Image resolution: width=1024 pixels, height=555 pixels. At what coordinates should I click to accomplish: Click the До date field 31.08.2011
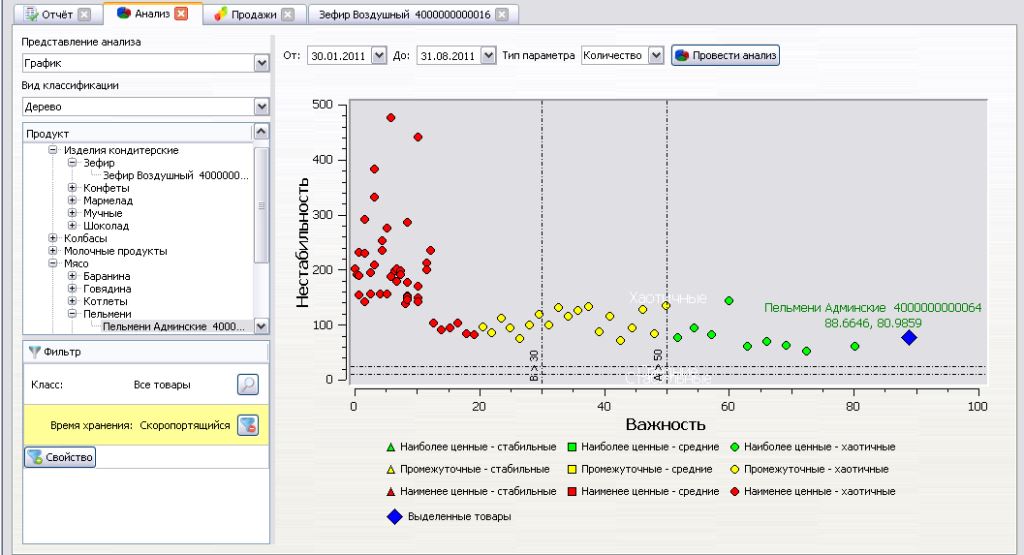(x=448, y=56)
